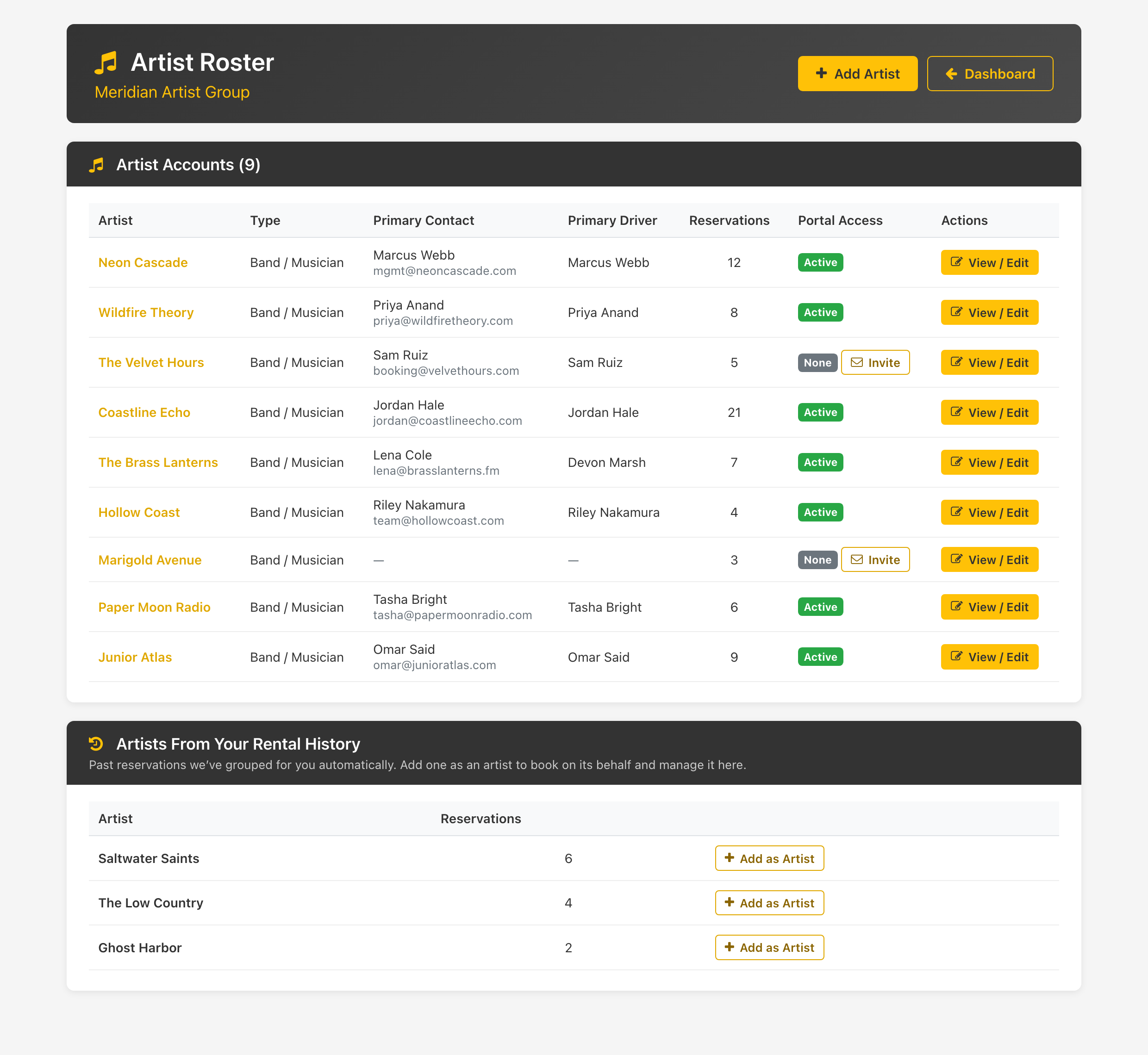Click the history icon in Rental History header
Image resolution: width=1148 pixels, height=1055 pixels.
pos(96,744)
